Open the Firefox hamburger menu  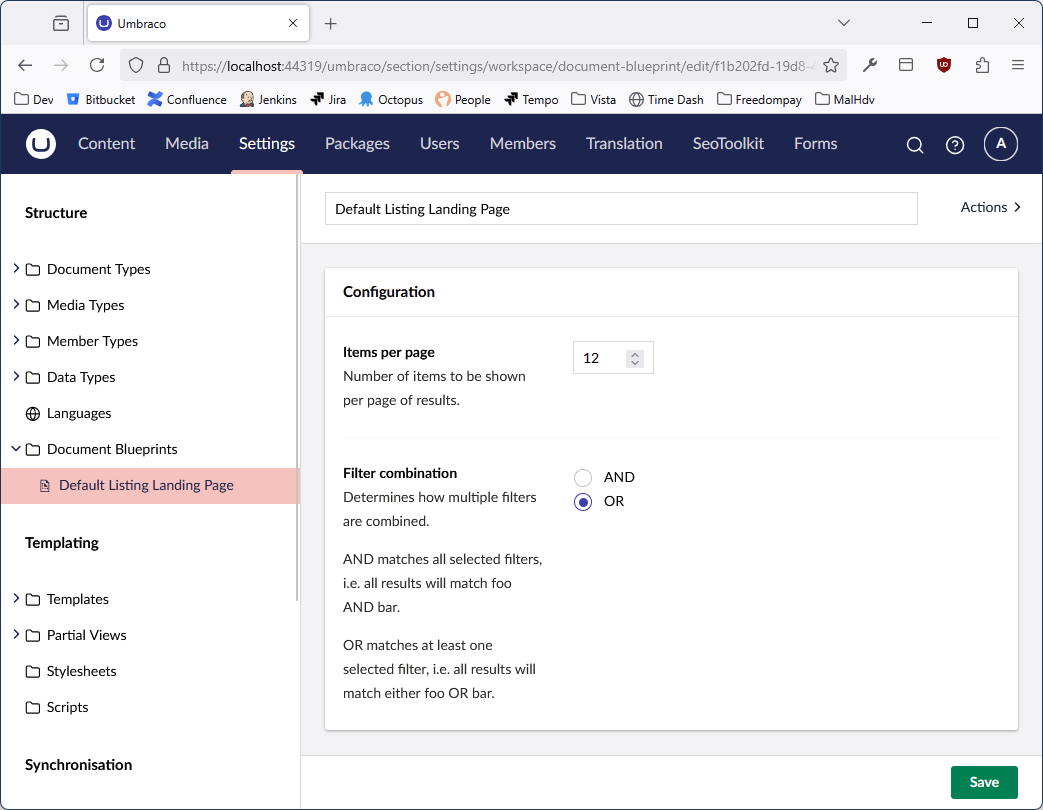[x=1018, y=65]
